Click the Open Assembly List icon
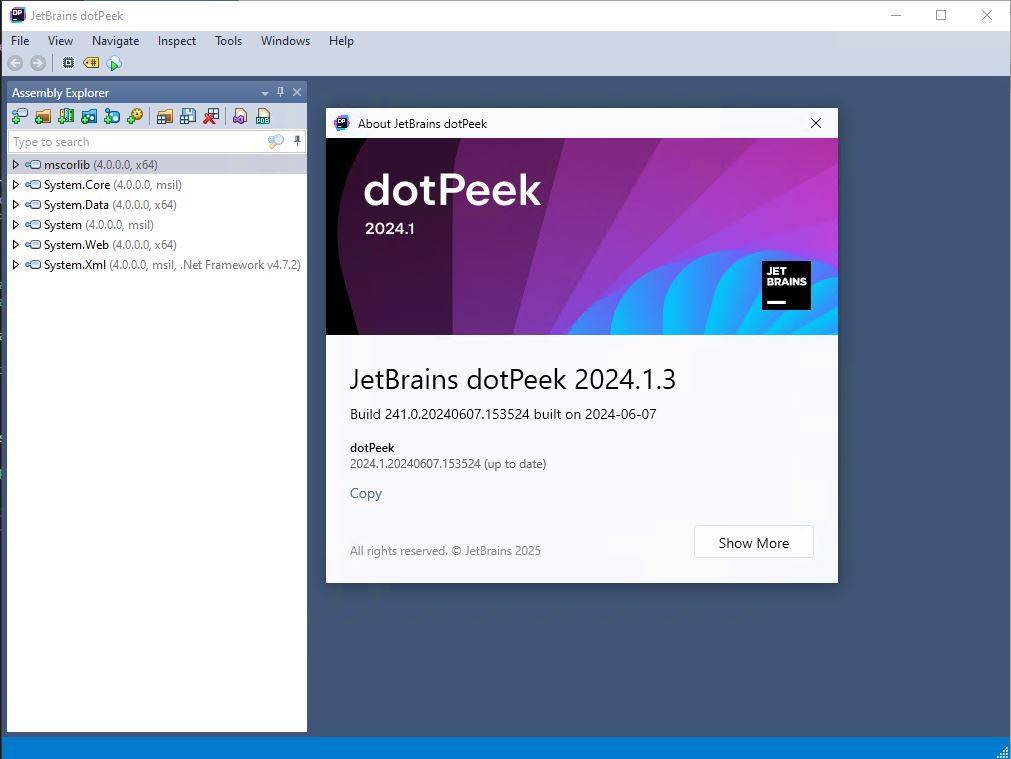 pyautogui.click(x=164, y=116)
